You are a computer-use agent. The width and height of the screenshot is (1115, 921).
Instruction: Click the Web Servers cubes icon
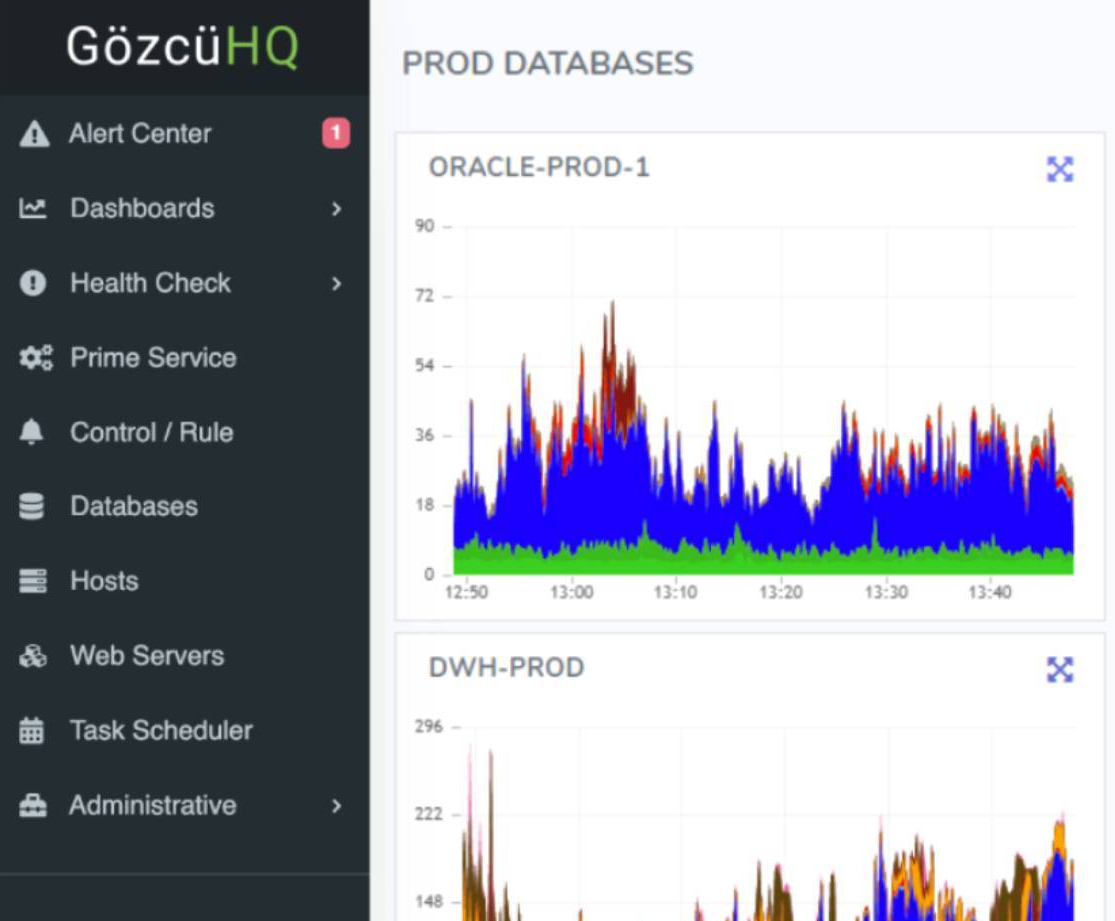click(33, 656)
